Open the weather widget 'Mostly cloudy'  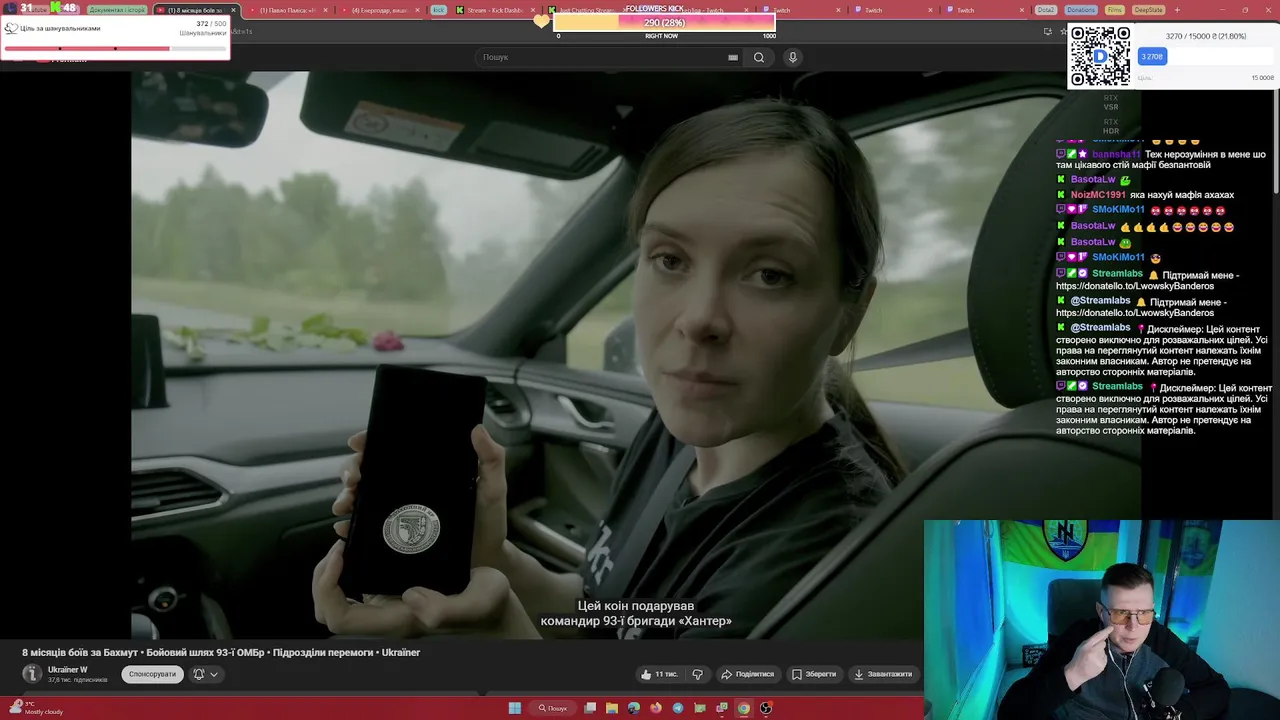point(36,708)
